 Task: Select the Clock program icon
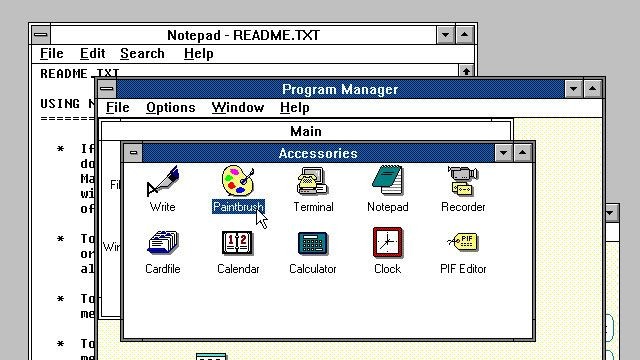tap(387, 242)
